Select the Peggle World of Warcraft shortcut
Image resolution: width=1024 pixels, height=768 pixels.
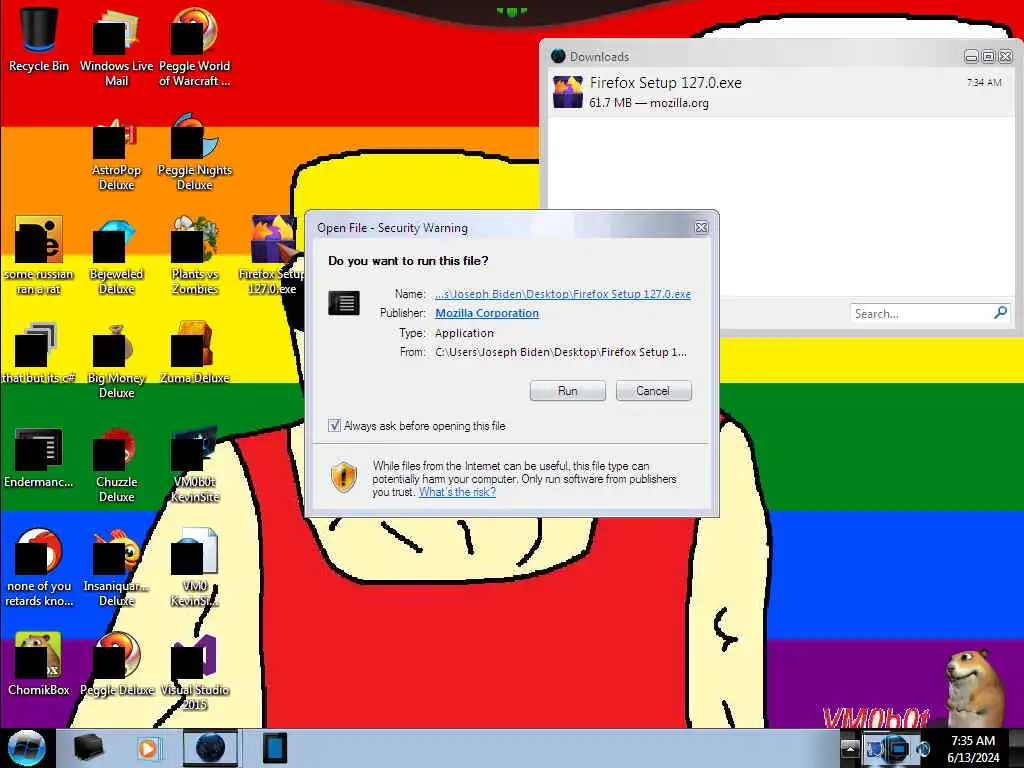[x=194, y=47]
